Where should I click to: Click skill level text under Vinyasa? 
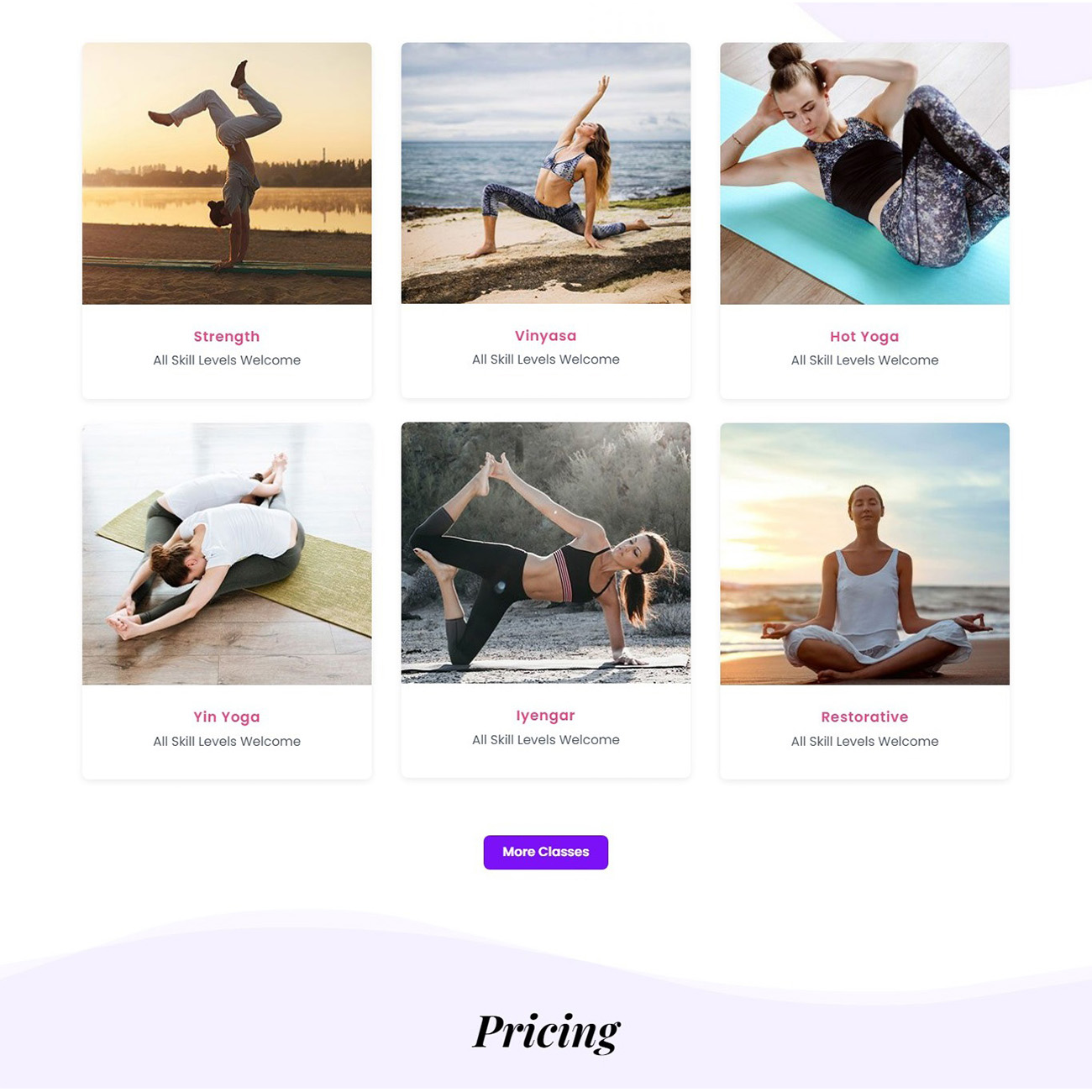(x=546, y=360)
